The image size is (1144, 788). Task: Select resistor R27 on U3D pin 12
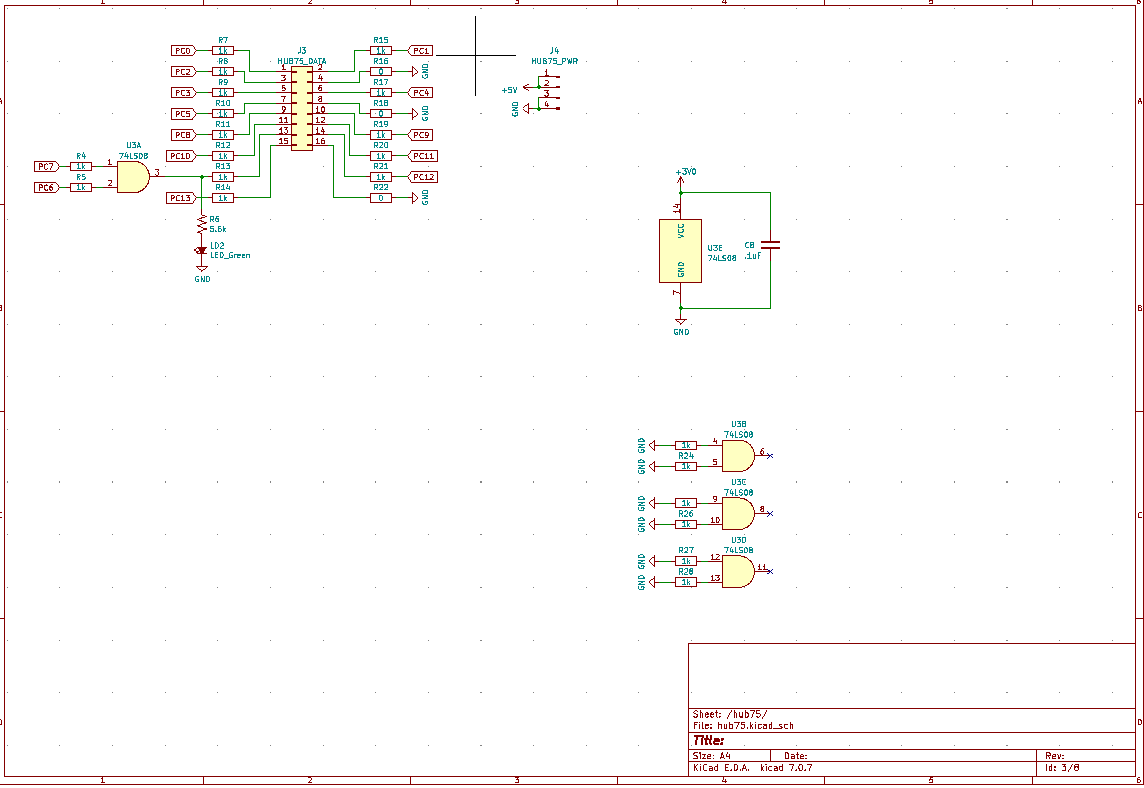pos(686,561)
